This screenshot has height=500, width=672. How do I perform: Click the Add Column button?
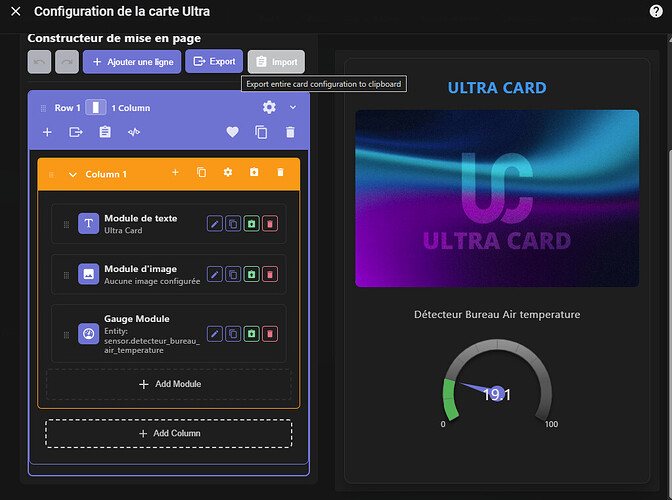click(x=169, y=433)
